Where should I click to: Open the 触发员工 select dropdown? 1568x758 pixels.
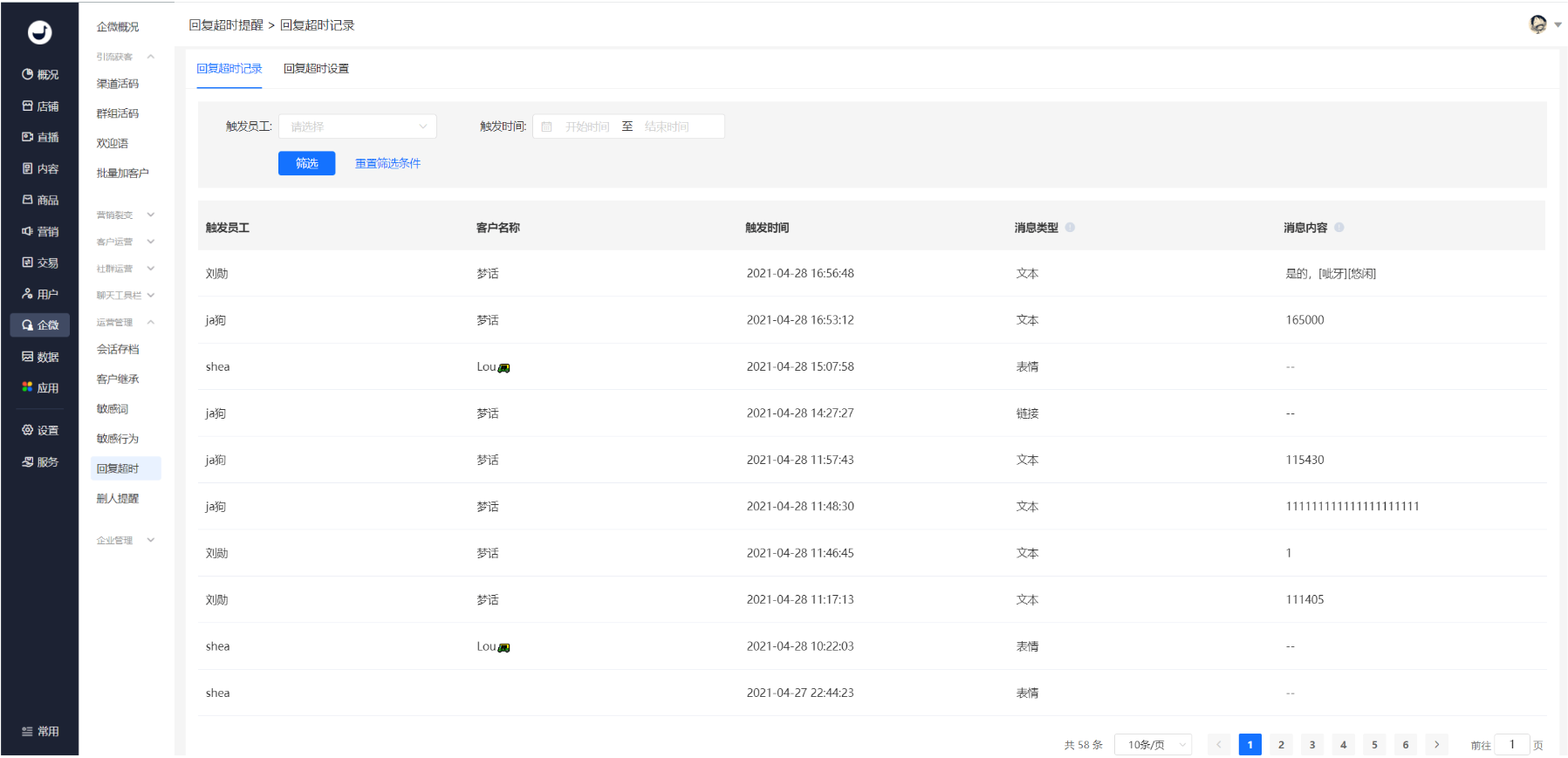pyautogui.click(x=358, y=126)
